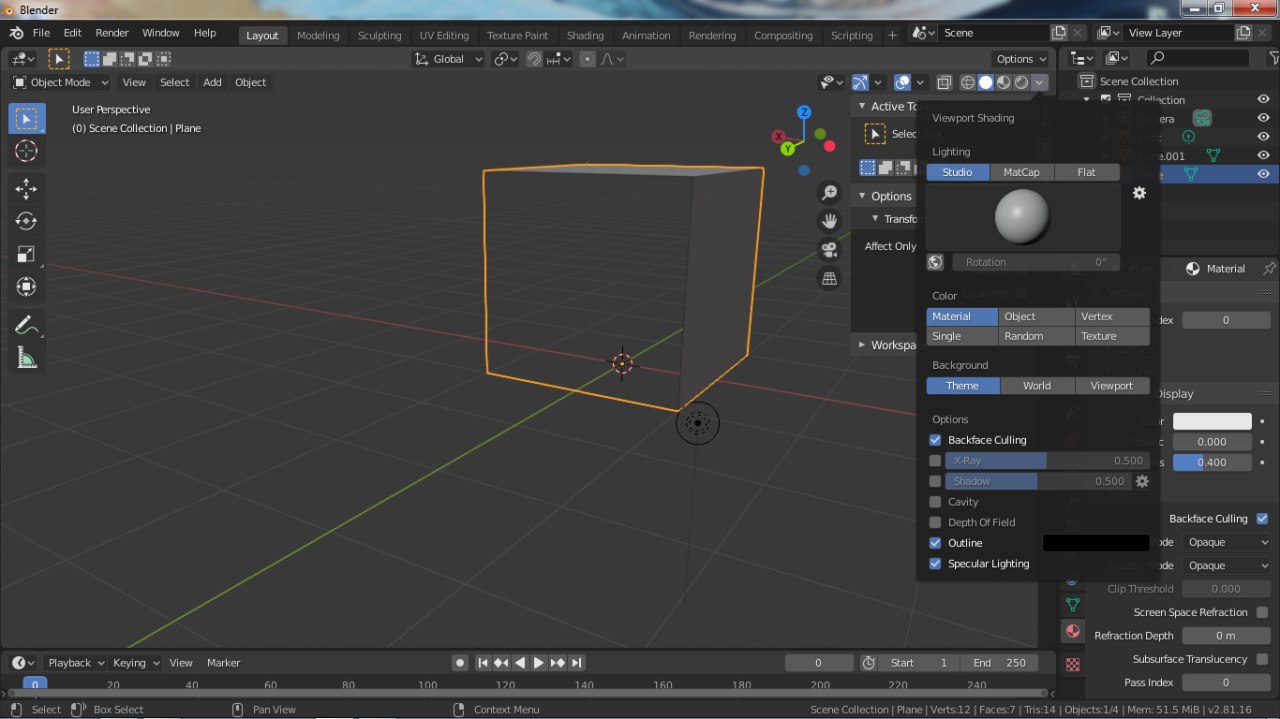This screenshot has width=1280, height=719.
Task: Activate the Scale tool
Action: click(x=27, y=254)
